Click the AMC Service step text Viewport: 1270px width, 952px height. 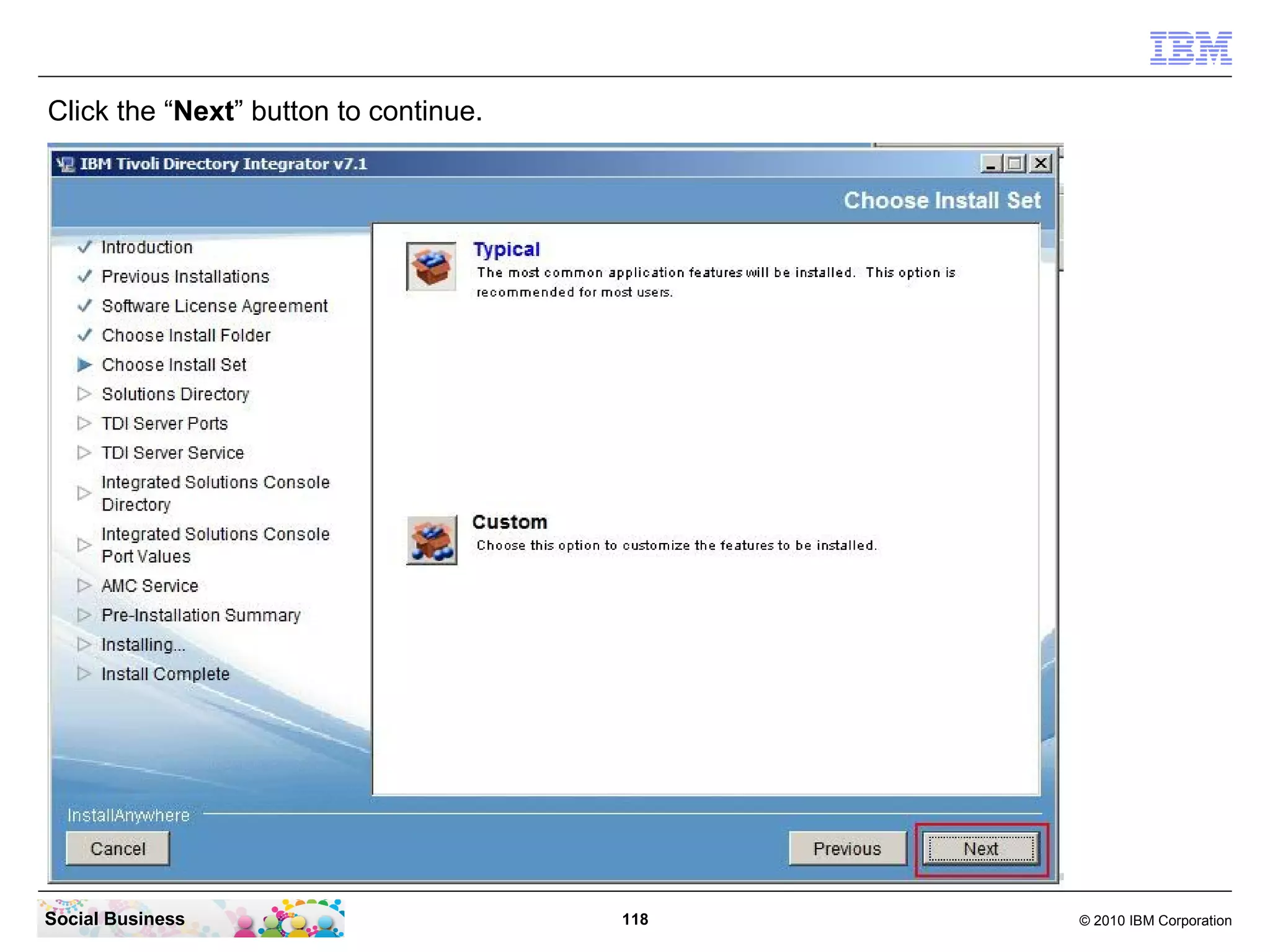[150, 586]
